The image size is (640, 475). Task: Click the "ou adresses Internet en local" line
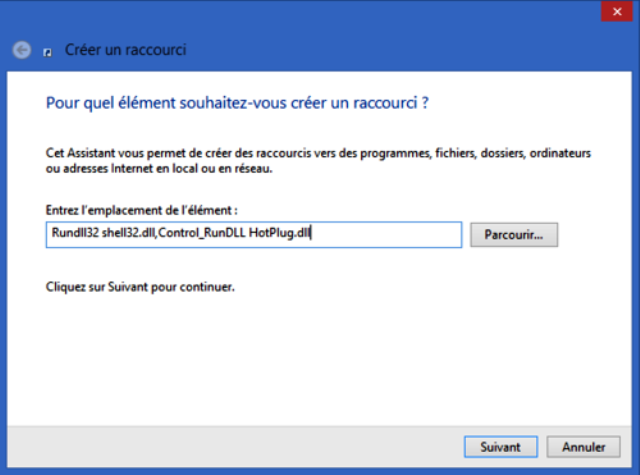tap(160, 169)
